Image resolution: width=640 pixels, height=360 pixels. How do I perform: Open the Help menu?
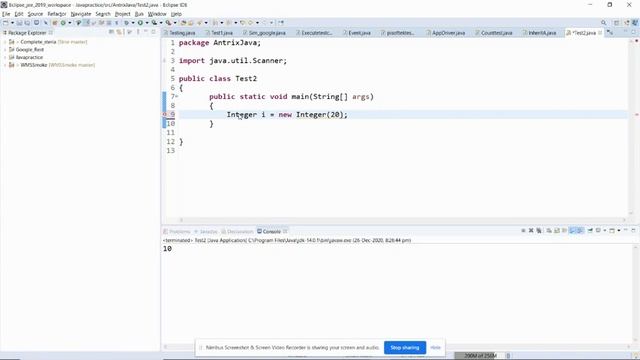[x=176, y=14]
